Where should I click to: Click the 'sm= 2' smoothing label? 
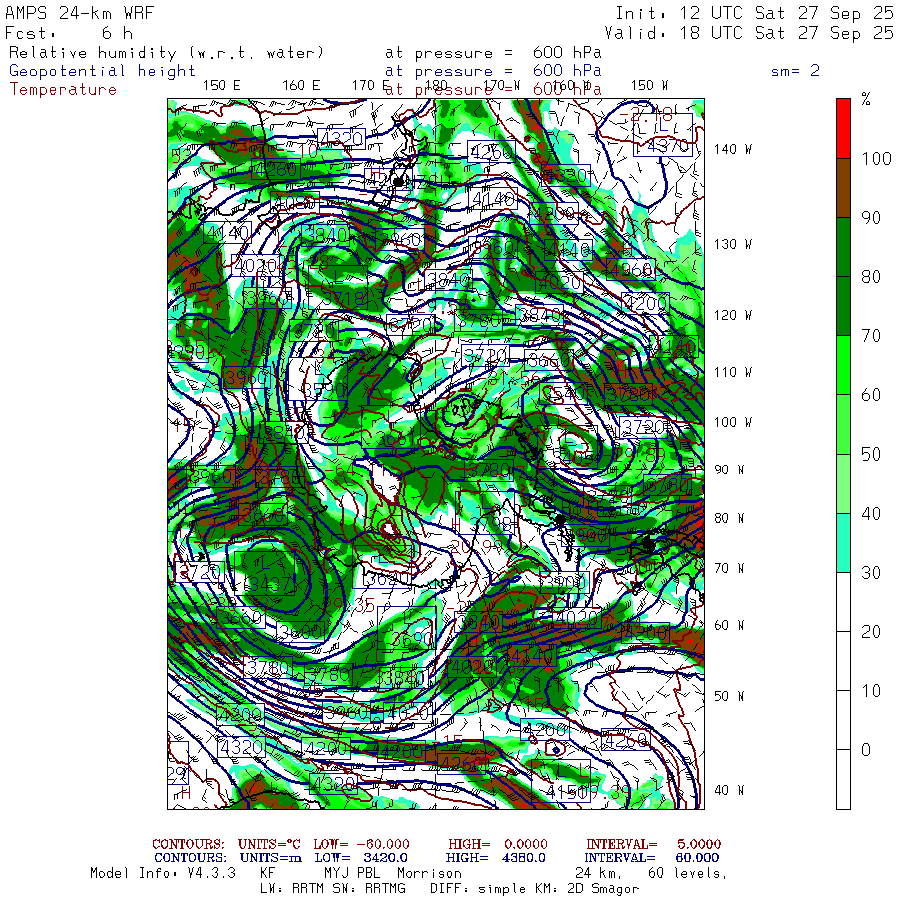click(x=795, y=71)
